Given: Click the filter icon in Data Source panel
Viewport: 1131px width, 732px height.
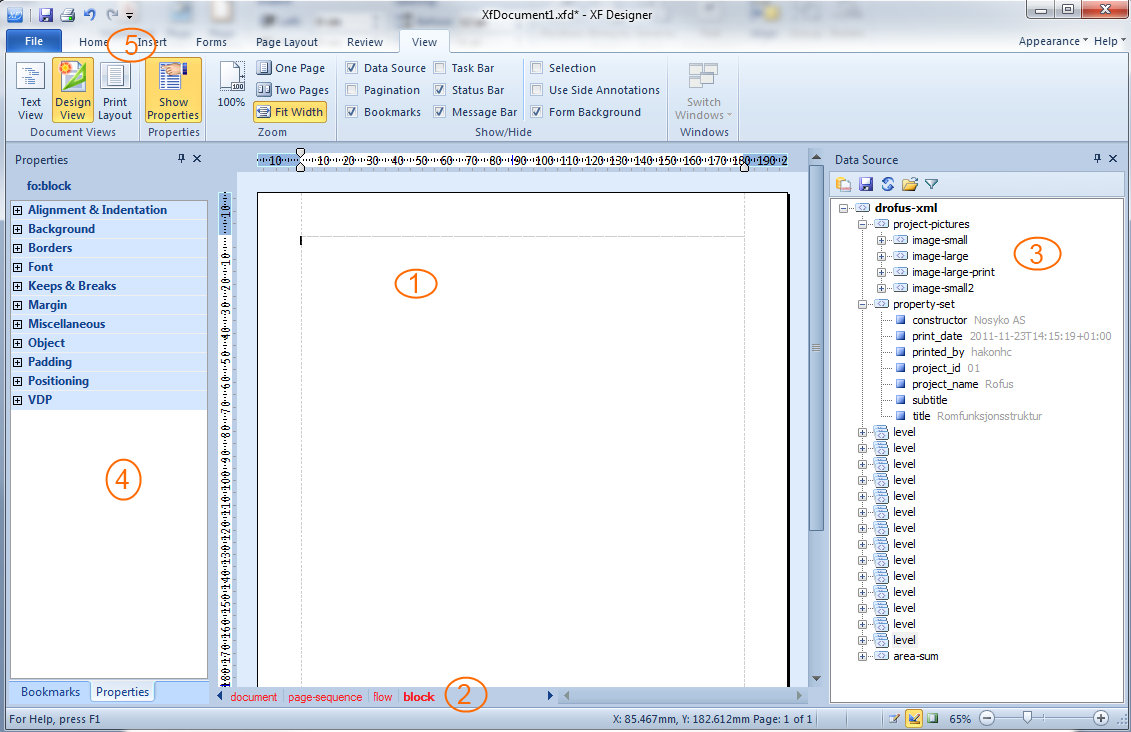Looking at the screenshot, I should (931, 184).
